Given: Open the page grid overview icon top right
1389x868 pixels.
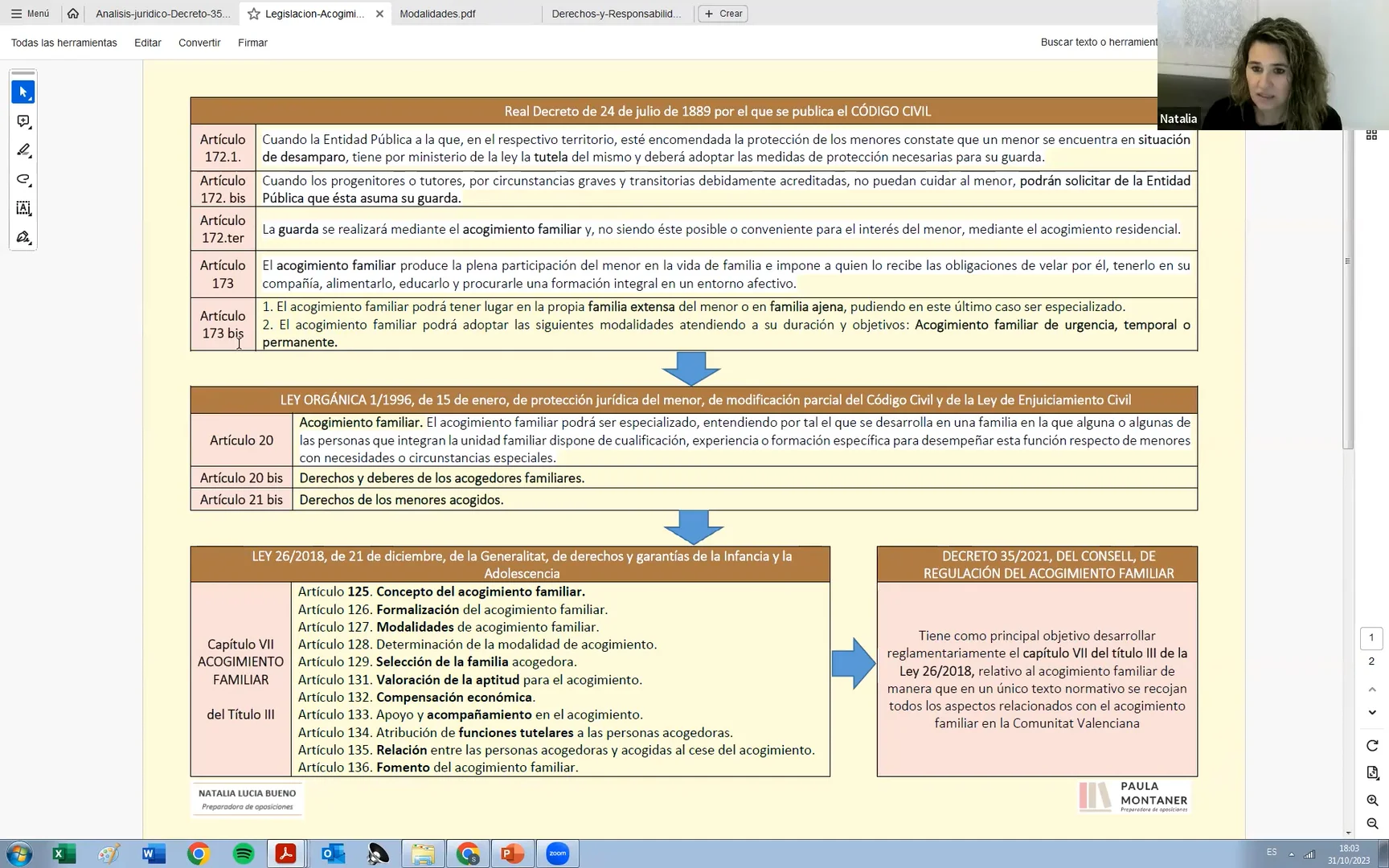Looking at the screenshot, I should point(1372,134).
